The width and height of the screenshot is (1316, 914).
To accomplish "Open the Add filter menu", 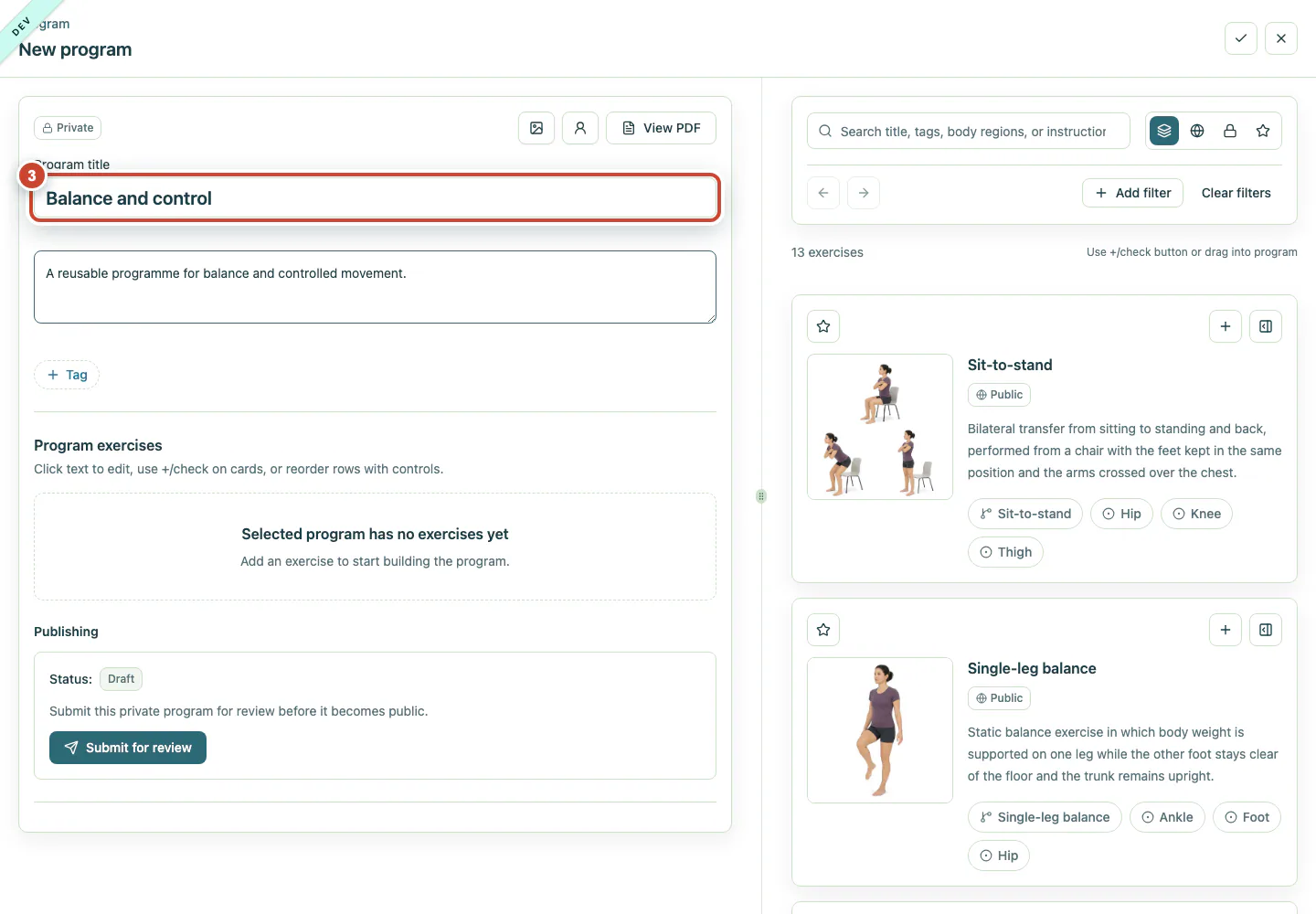I will [1133, 193].
